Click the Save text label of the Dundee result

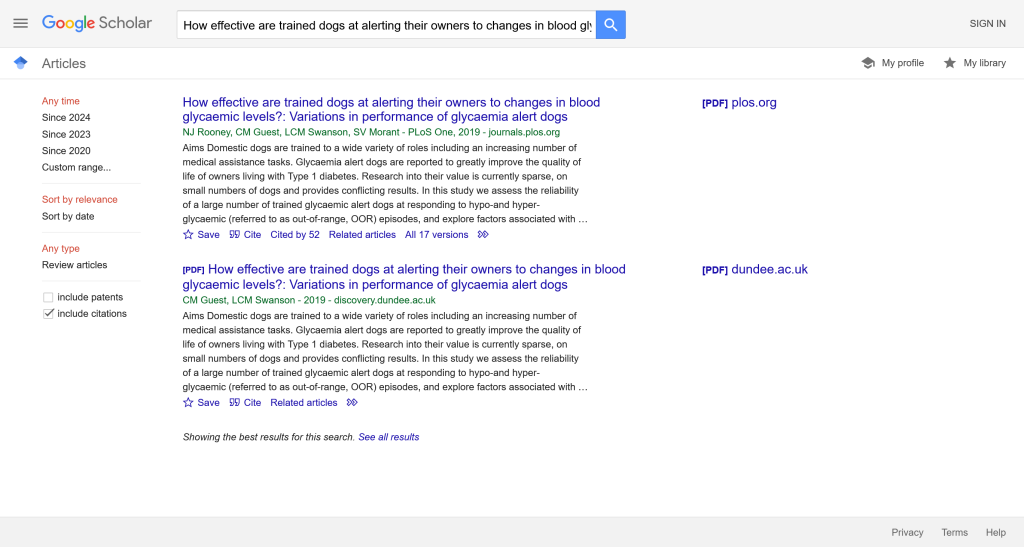click(x=208, y=402)
